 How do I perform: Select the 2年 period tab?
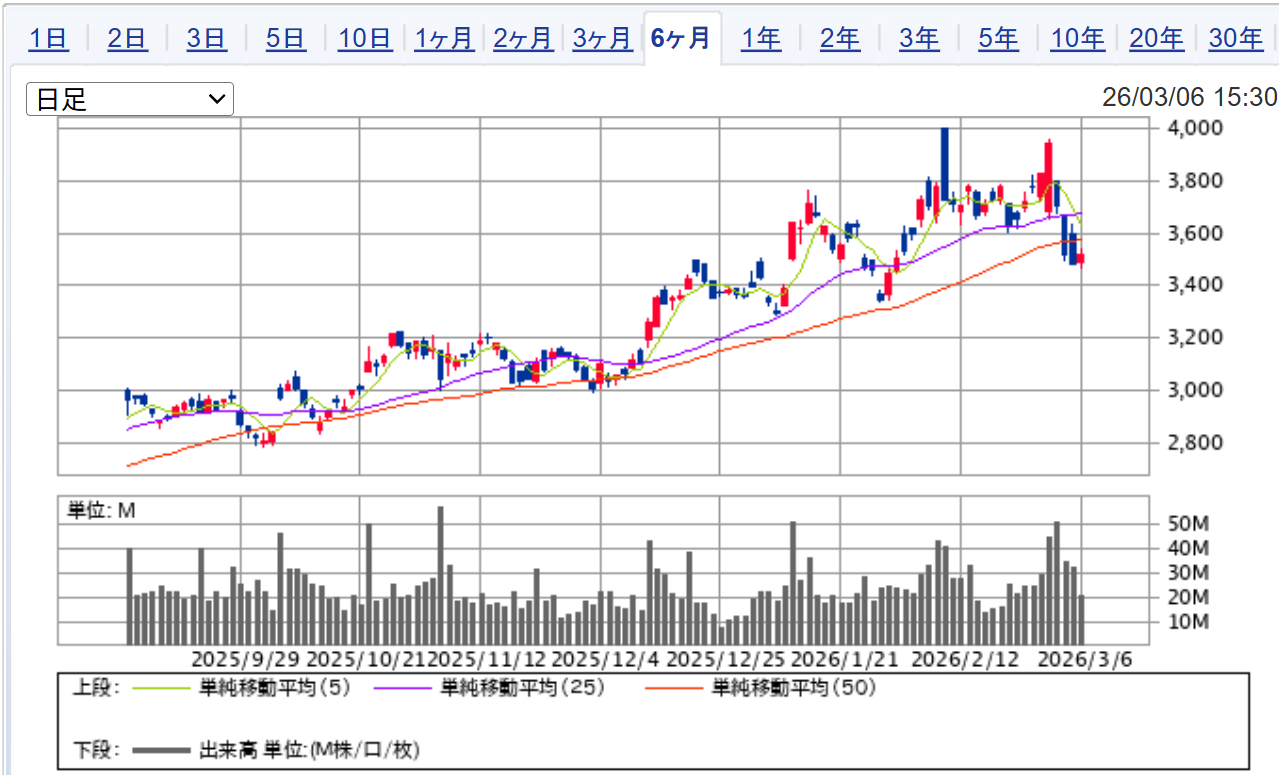(840, 39)
